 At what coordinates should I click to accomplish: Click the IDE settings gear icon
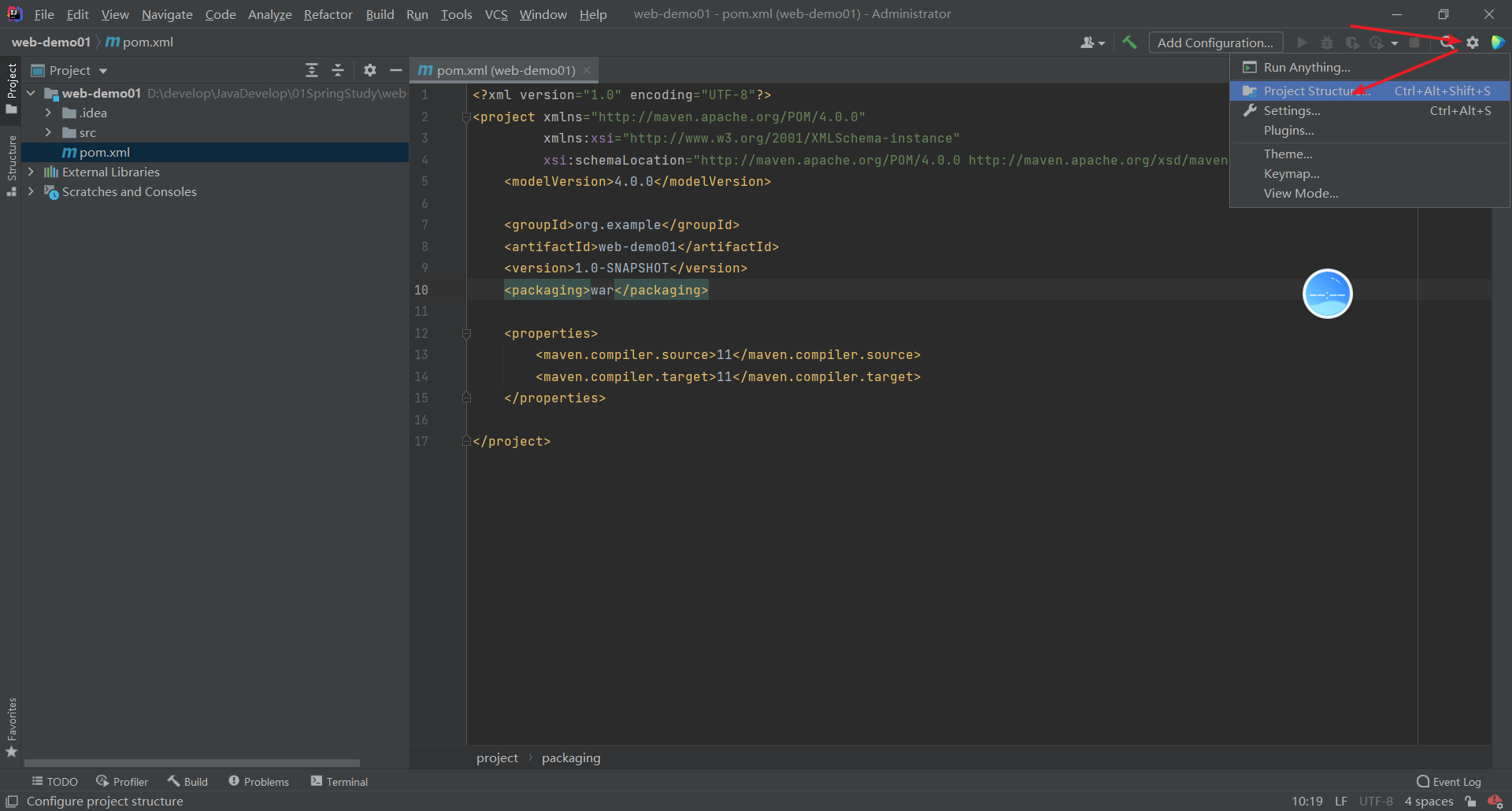click(1473, 43)
